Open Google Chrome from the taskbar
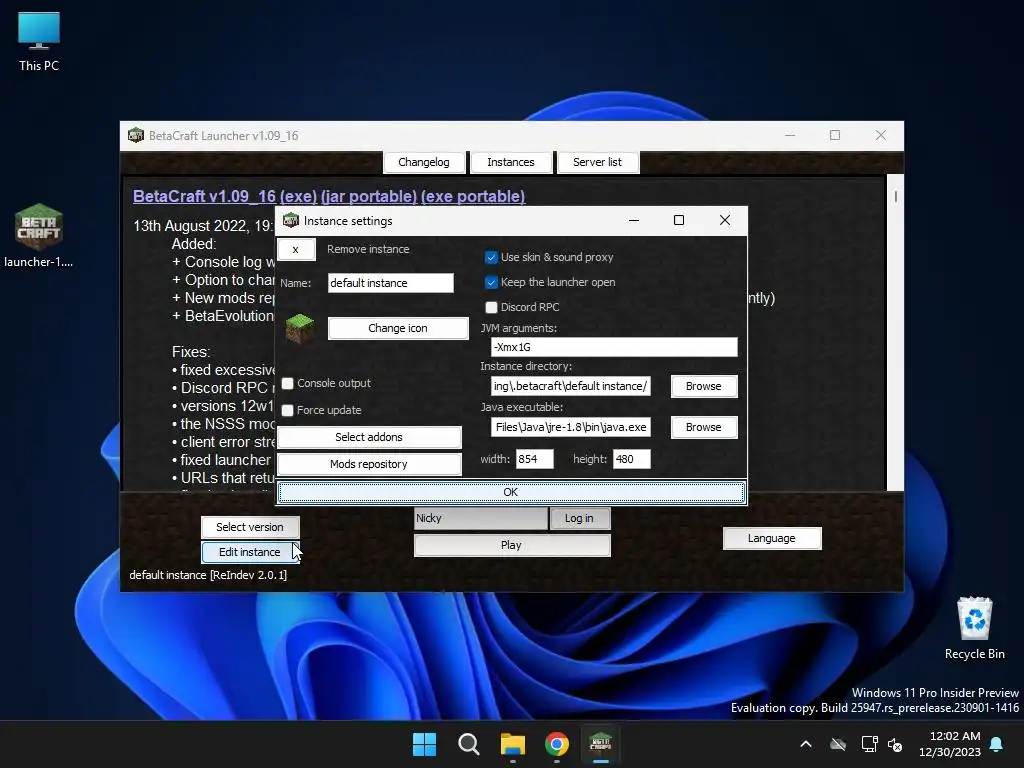 pyautogui.click(x=556, y=744)
